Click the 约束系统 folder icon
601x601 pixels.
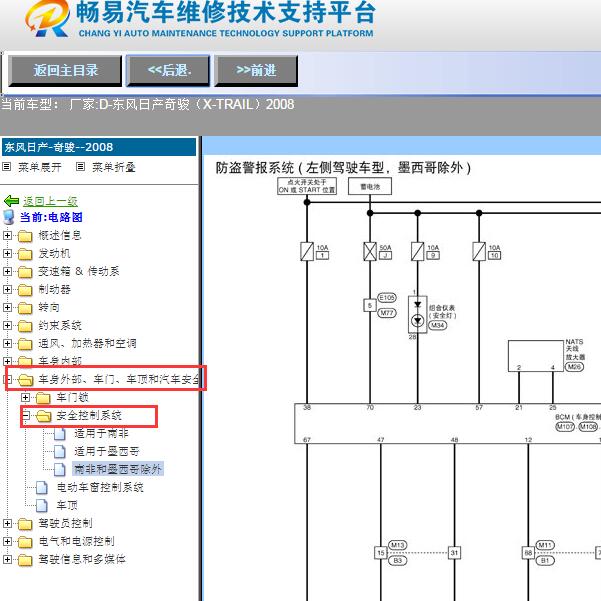[x=25, y=326]
